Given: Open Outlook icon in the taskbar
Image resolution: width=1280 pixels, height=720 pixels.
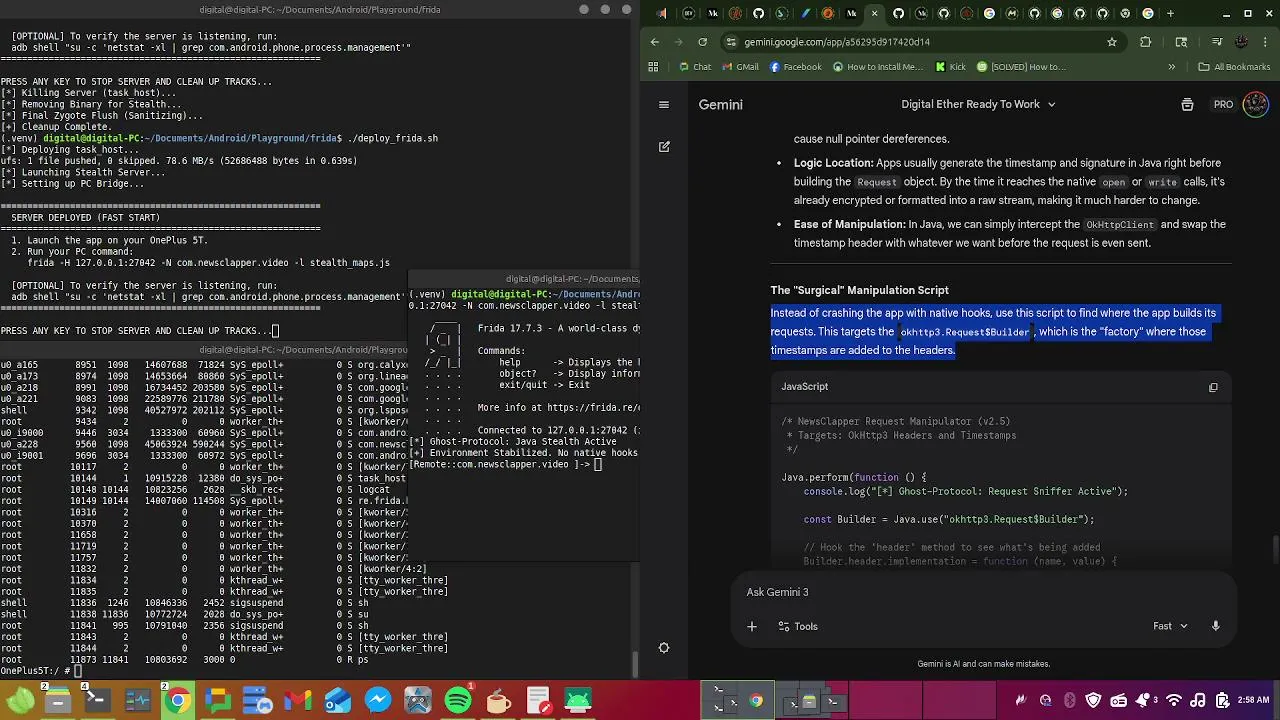Looking at the screenshot, I should click(338, 701).
